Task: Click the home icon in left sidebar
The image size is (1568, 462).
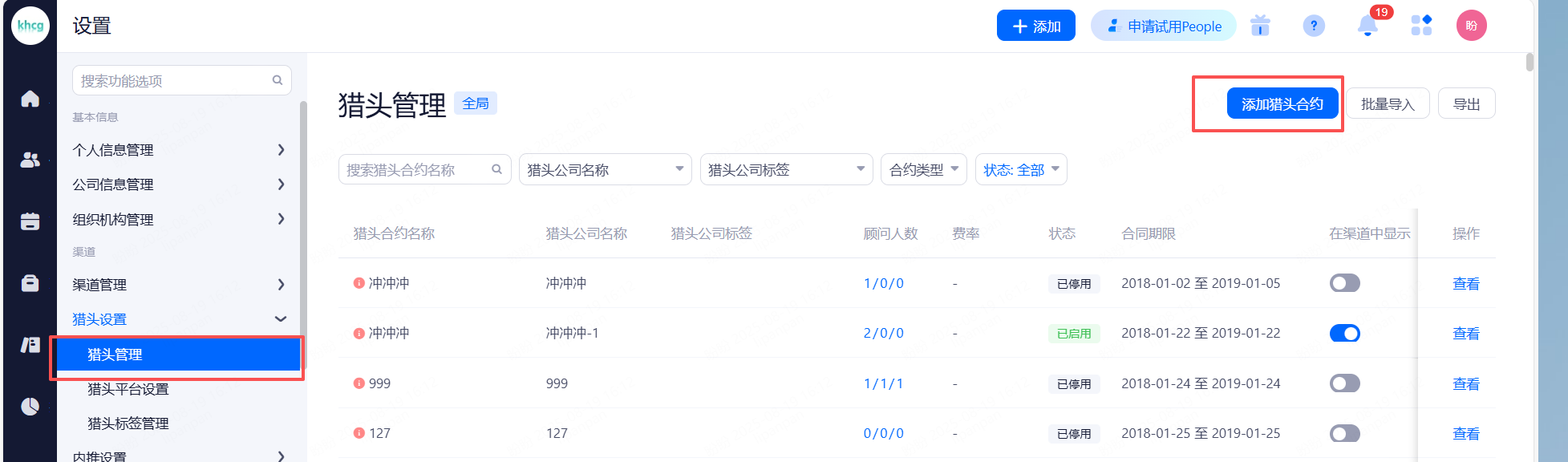Action: pyautogui.click(x=30, y=99)
